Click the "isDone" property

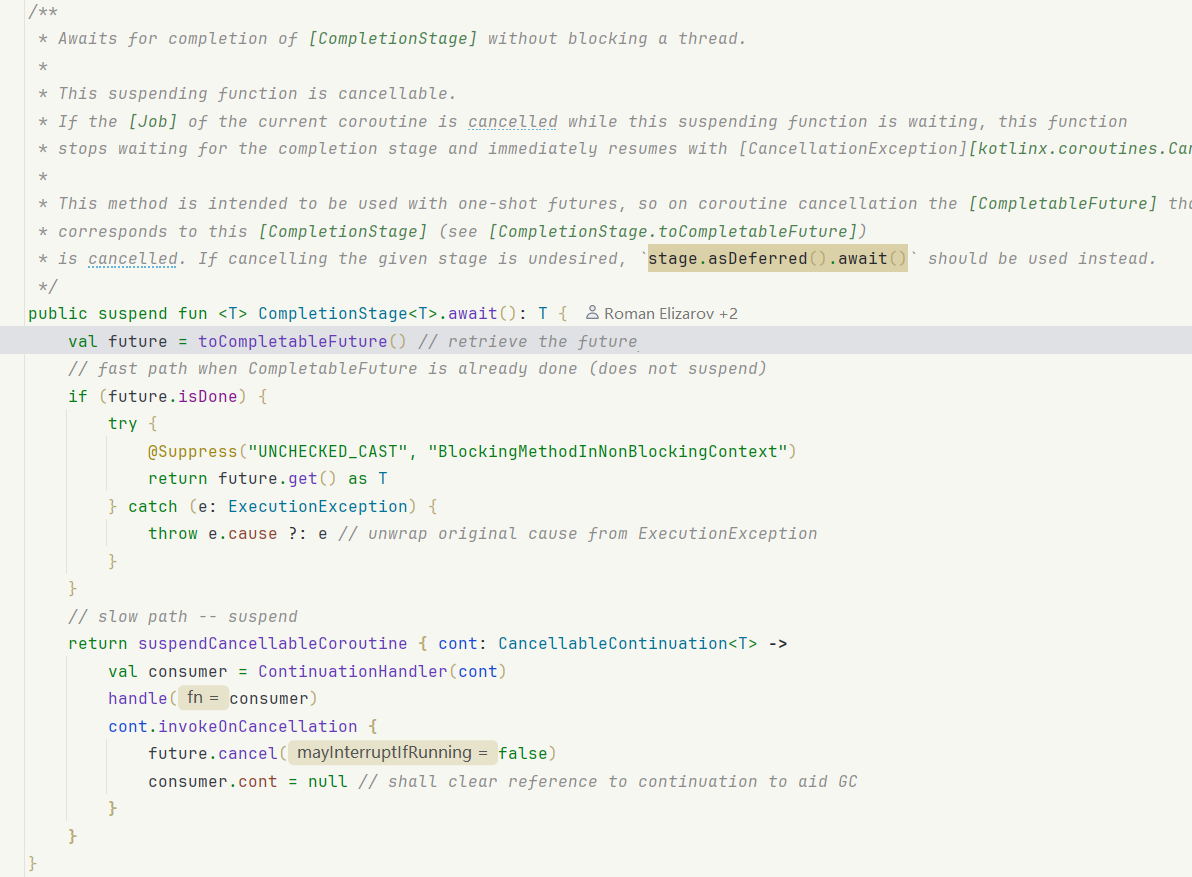[x=208, y=396]
